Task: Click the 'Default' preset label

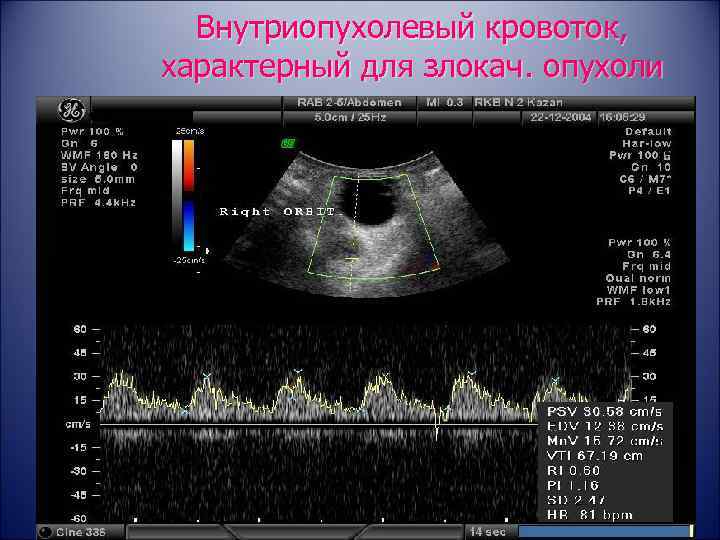Action: coord(648,131)
